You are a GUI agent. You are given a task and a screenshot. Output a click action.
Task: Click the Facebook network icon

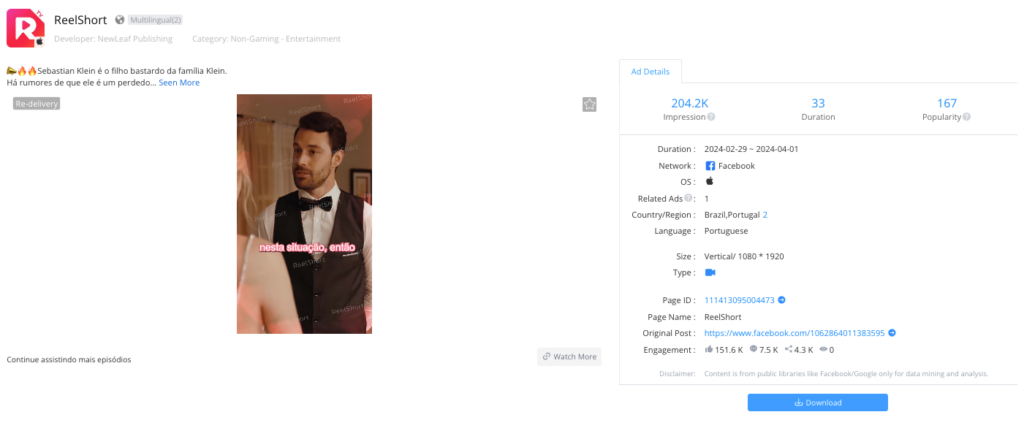pyautogui.click(x=710, y=166)
